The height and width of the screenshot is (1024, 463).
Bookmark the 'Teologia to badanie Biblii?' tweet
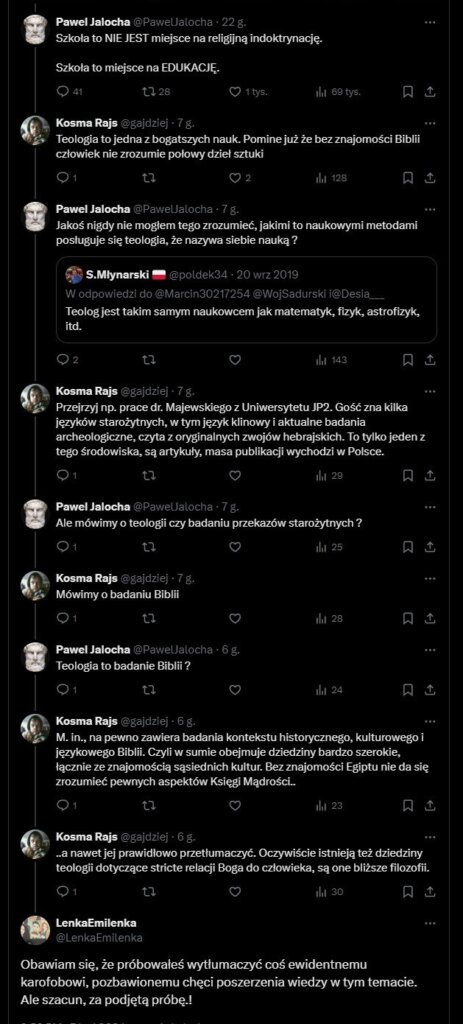(x=408, y=689)
